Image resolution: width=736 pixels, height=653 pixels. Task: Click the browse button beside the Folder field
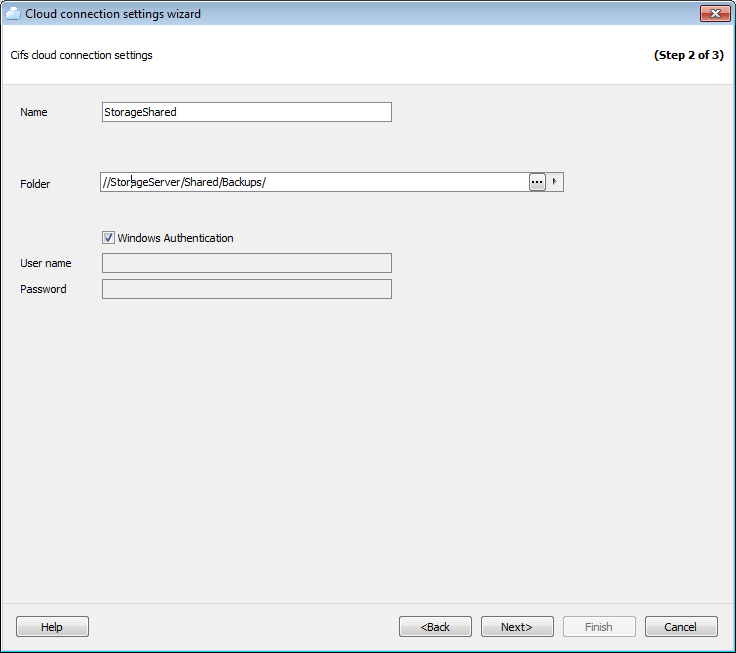537,182
